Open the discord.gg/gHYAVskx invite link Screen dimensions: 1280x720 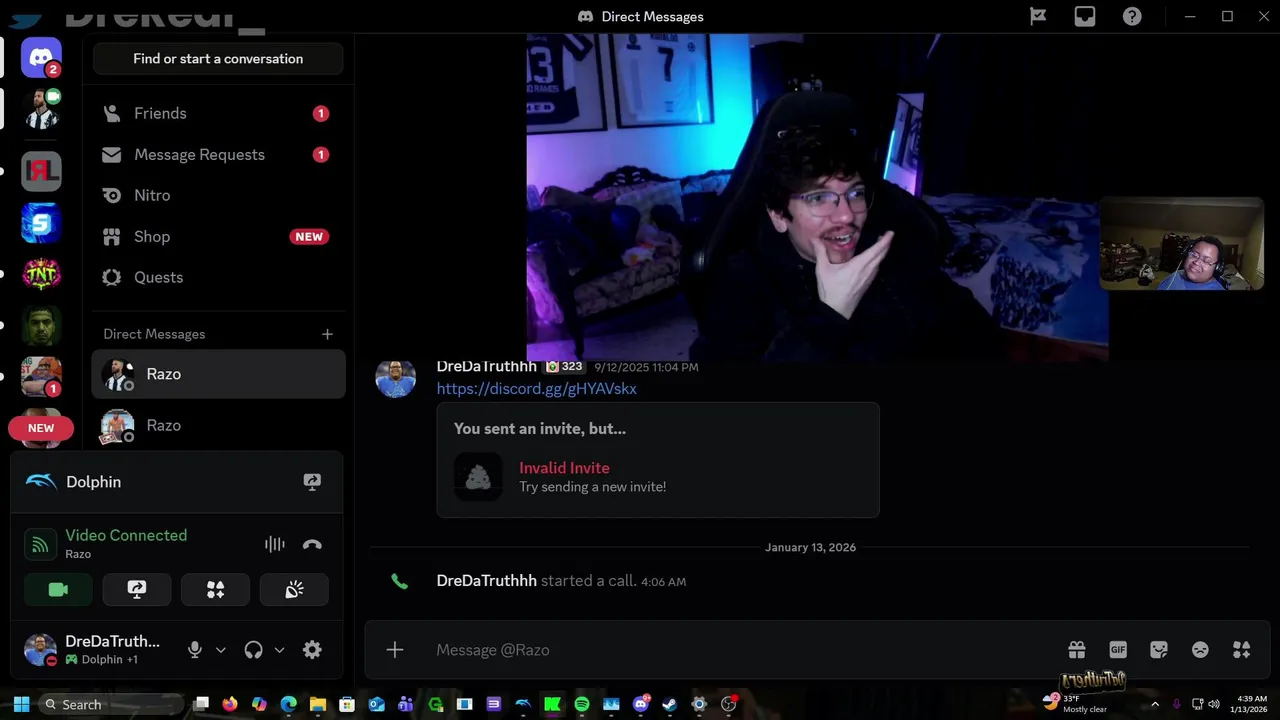pyautogui.click(x=536, y=388)
